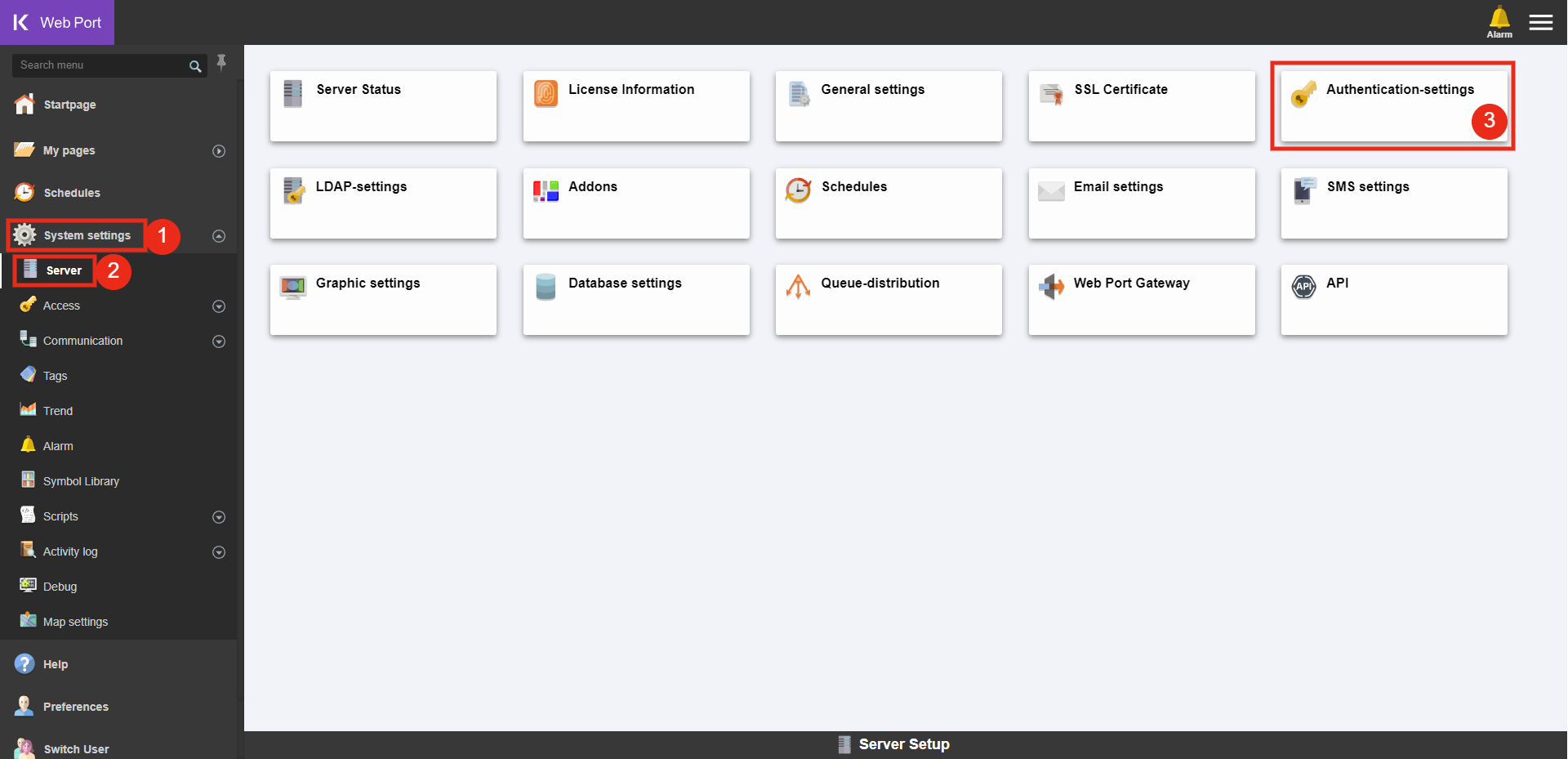The image size is (1568, 759).
Task: Click the Graphic settings monitor icon
Action: (293, 288)
